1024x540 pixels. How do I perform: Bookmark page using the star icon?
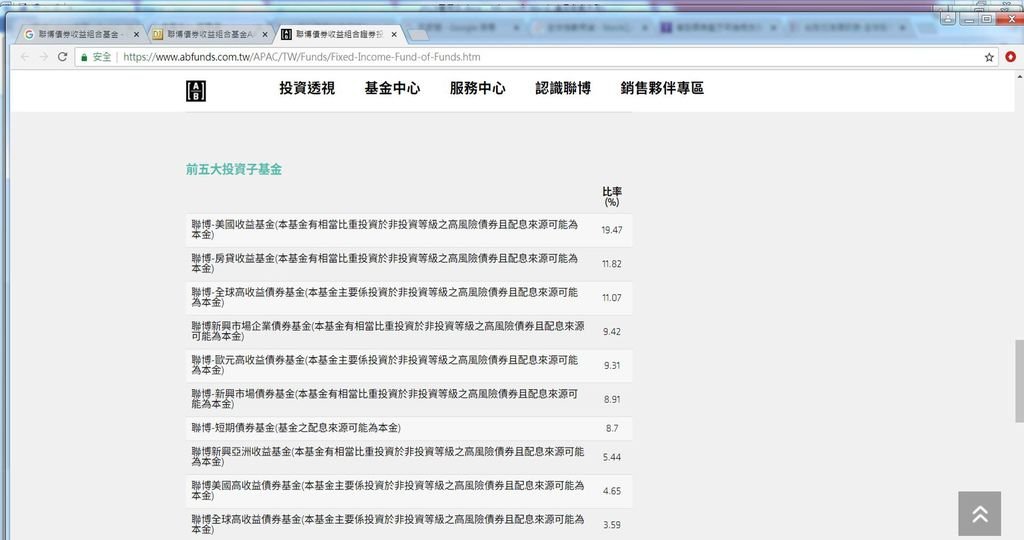point(989,57)
